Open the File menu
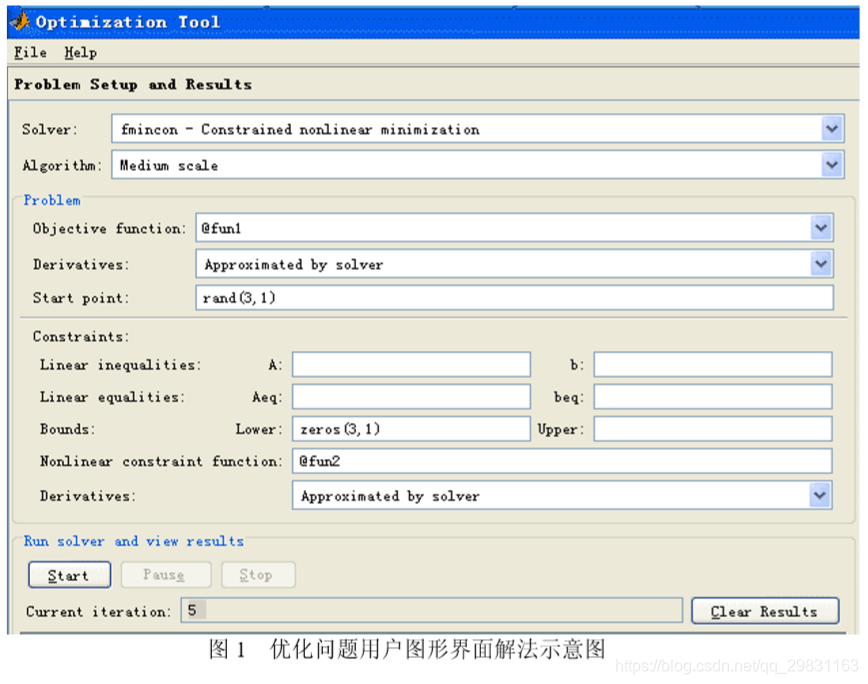Viewport: 868px width, 684px height. point(30,53)
